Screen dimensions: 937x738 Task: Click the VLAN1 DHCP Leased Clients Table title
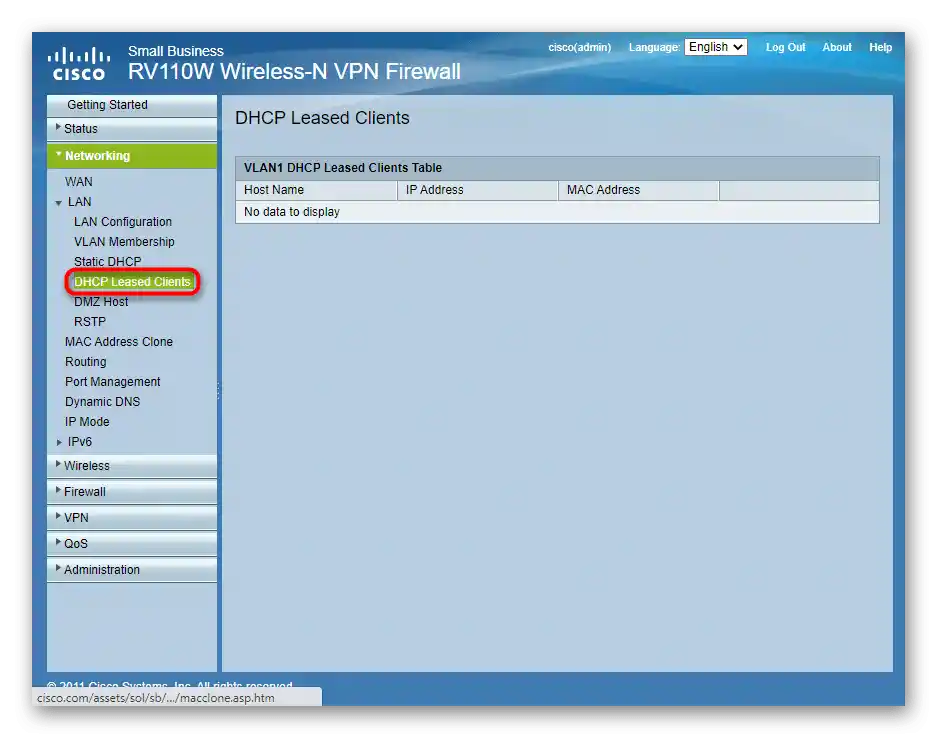342,168
